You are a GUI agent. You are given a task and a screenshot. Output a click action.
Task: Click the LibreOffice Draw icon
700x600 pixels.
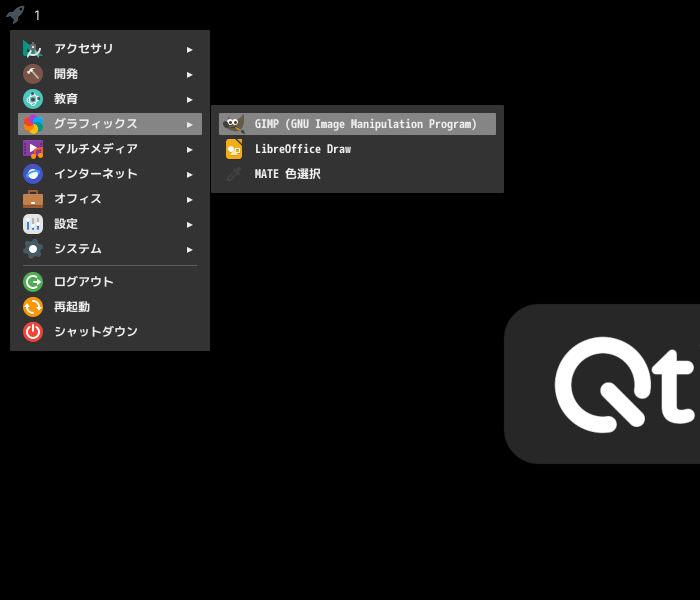234,149
